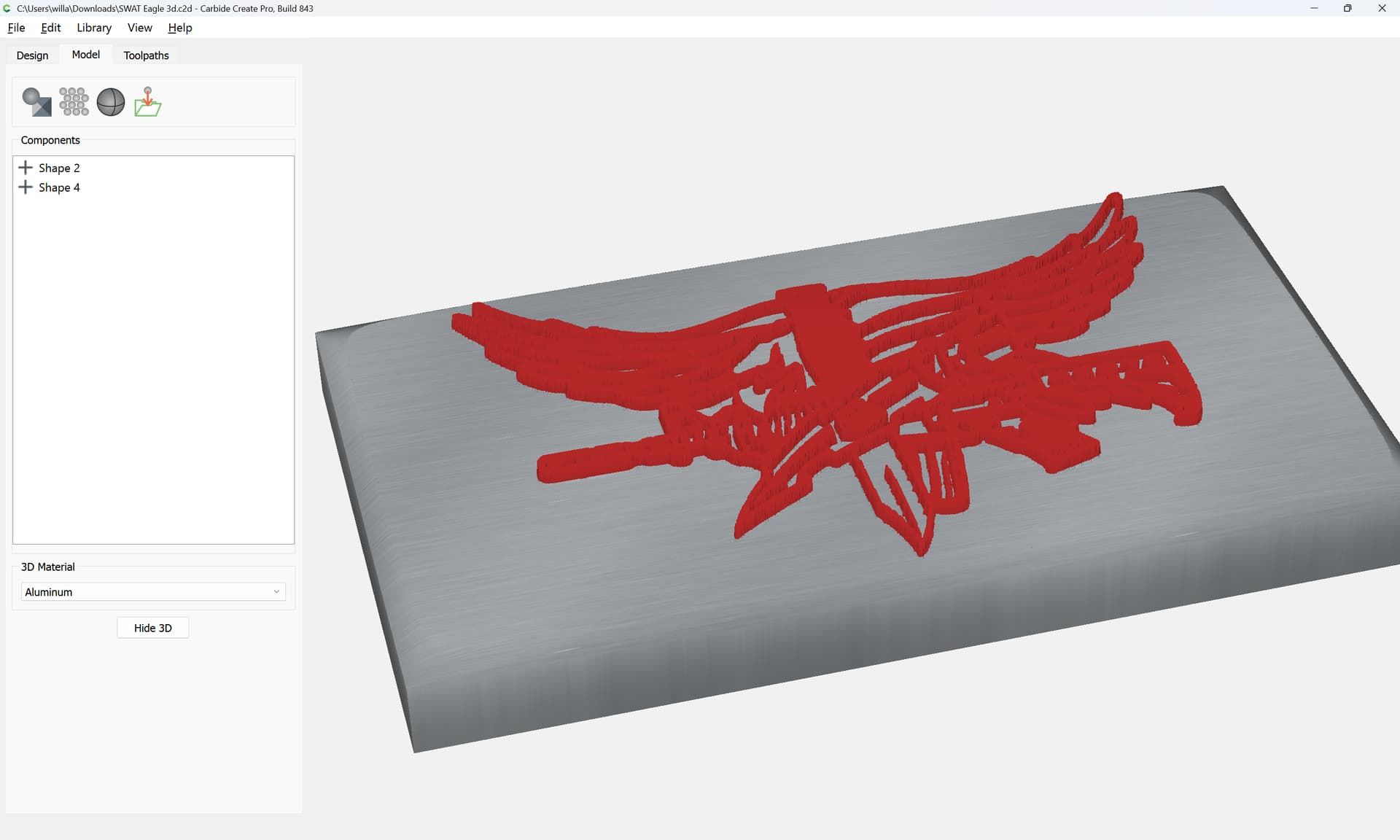1400x840 pixels.
Task: Select the Model tab
Action: 85,55
